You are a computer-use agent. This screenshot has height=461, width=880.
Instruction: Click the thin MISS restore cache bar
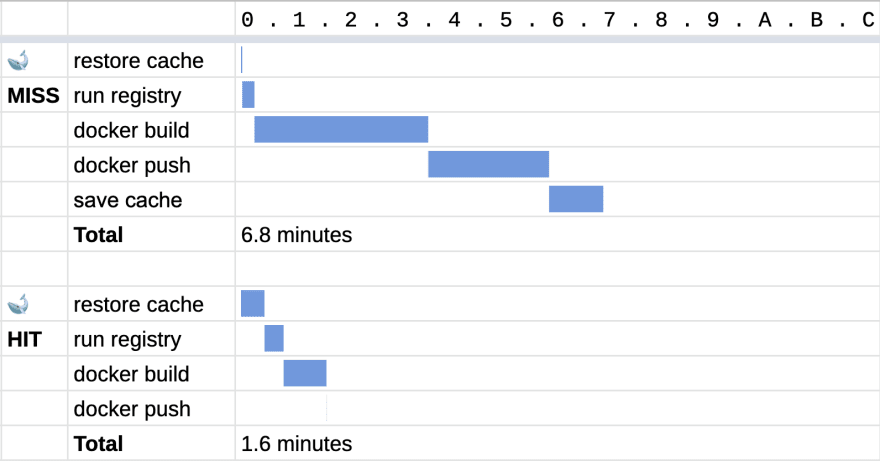(x=241, y=60)
